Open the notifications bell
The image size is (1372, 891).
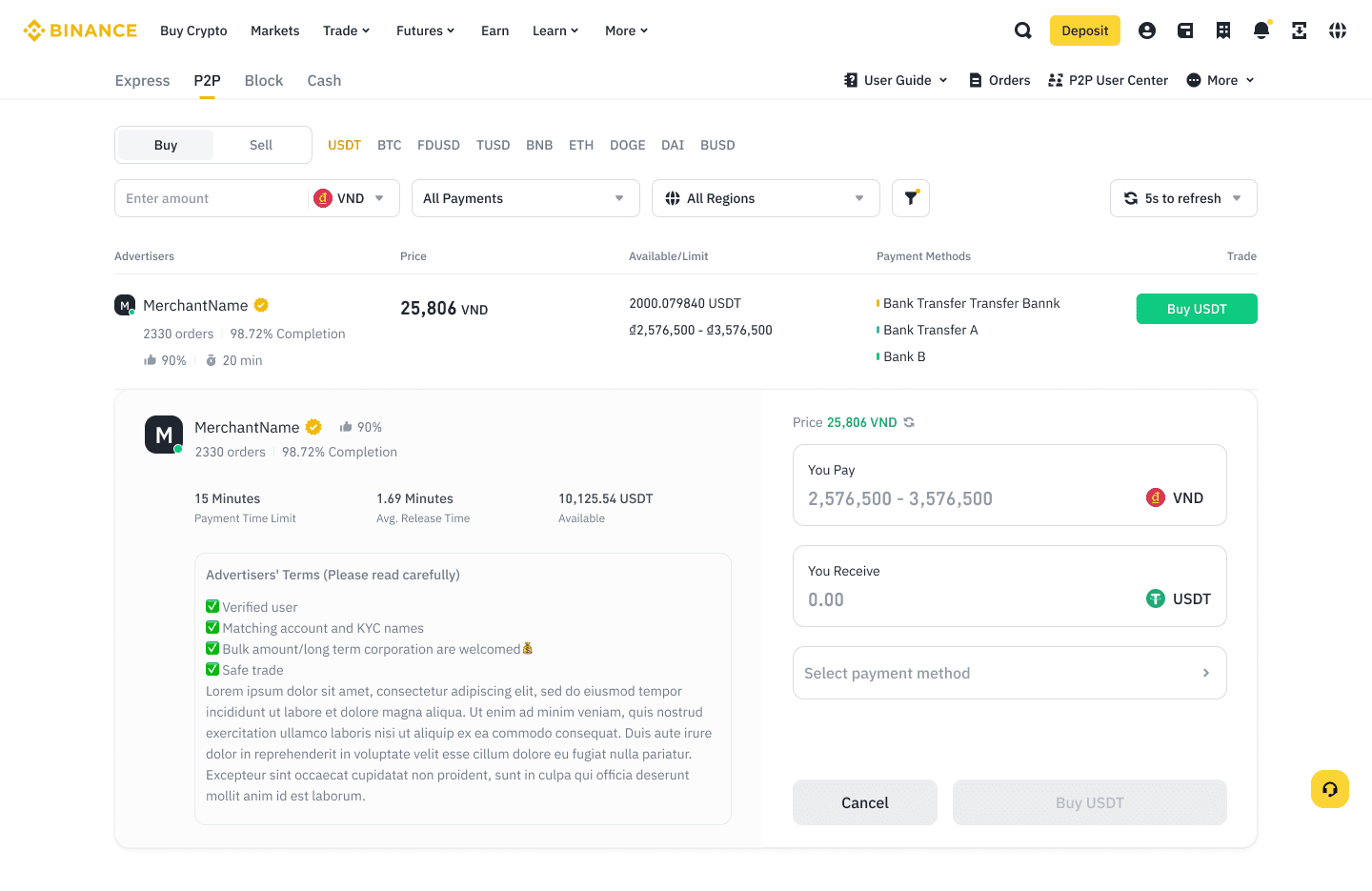point(1261,30)
